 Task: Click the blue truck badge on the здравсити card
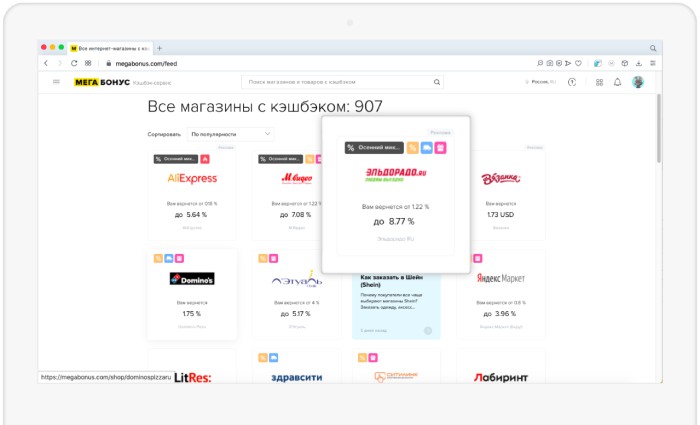273,358
